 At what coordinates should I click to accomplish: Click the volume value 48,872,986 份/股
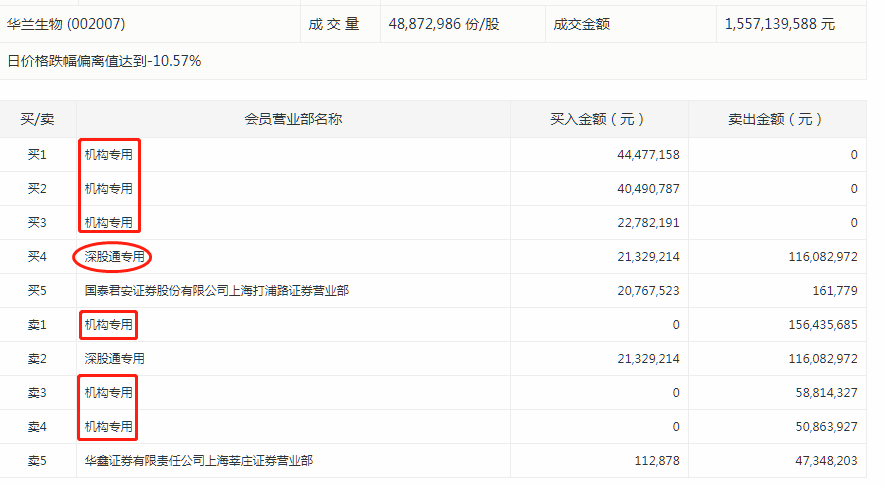click(444, 24)
